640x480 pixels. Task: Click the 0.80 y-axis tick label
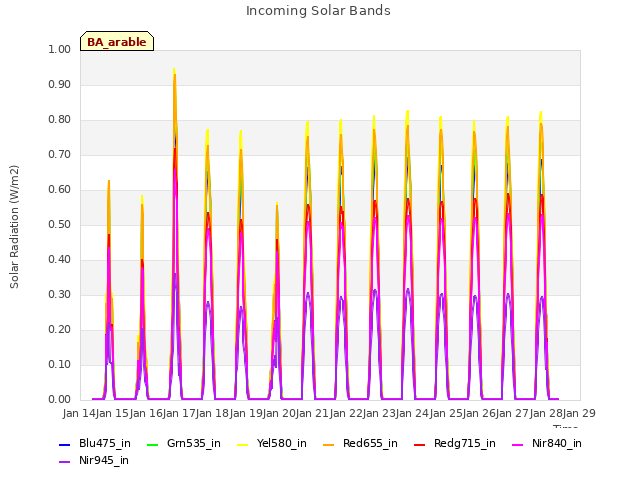click(x=60, y=120)
